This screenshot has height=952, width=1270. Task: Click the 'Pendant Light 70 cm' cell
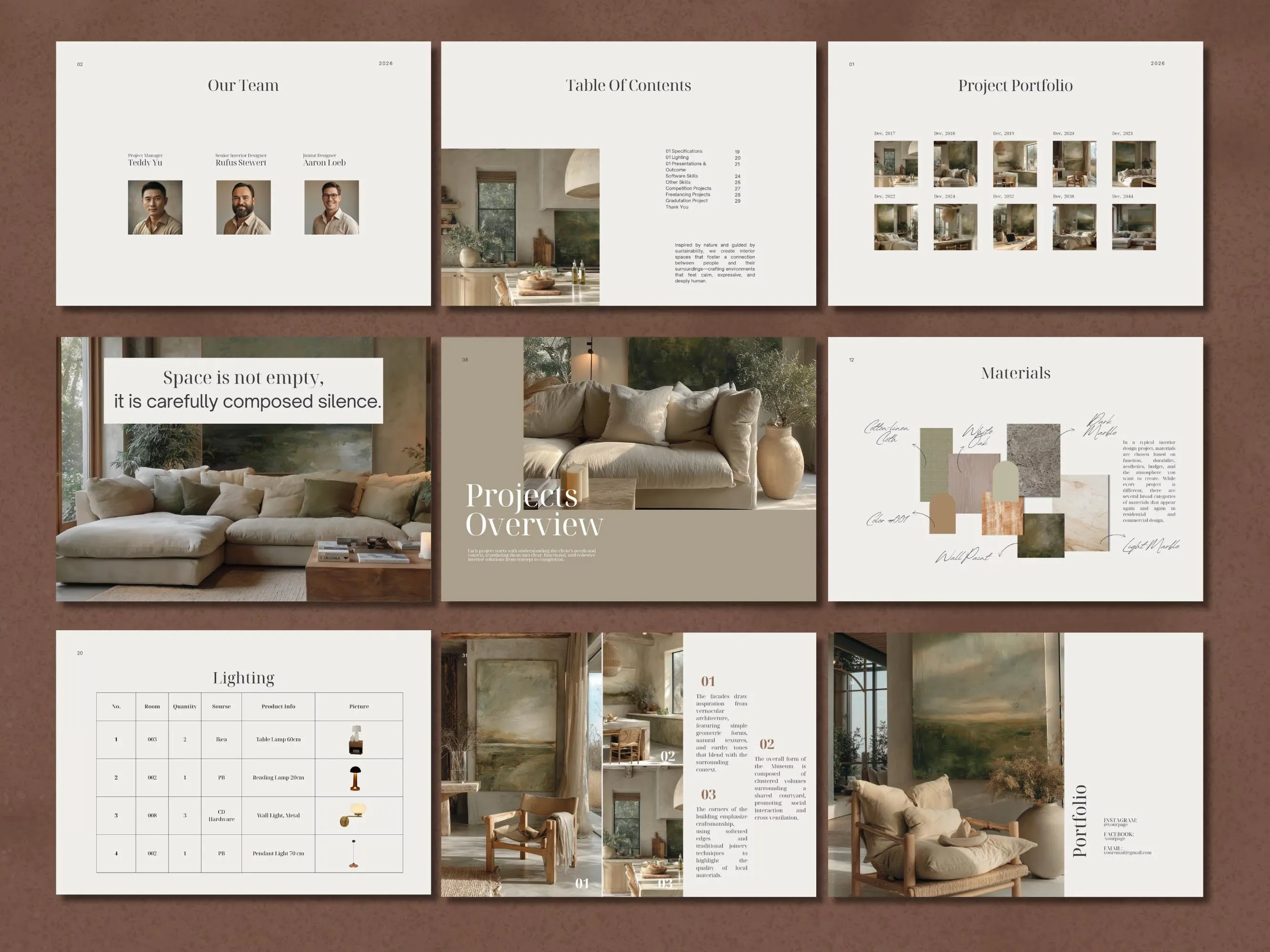(x=278, y=853)
